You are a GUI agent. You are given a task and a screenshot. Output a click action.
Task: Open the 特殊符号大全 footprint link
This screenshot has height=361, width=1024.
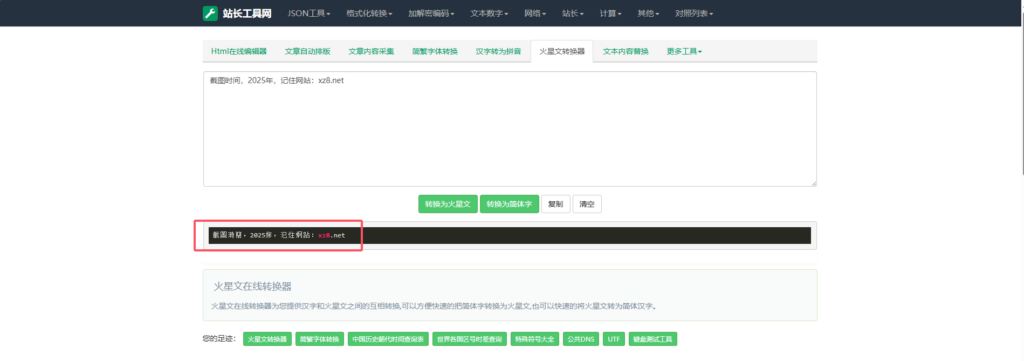tap(535, 339)
